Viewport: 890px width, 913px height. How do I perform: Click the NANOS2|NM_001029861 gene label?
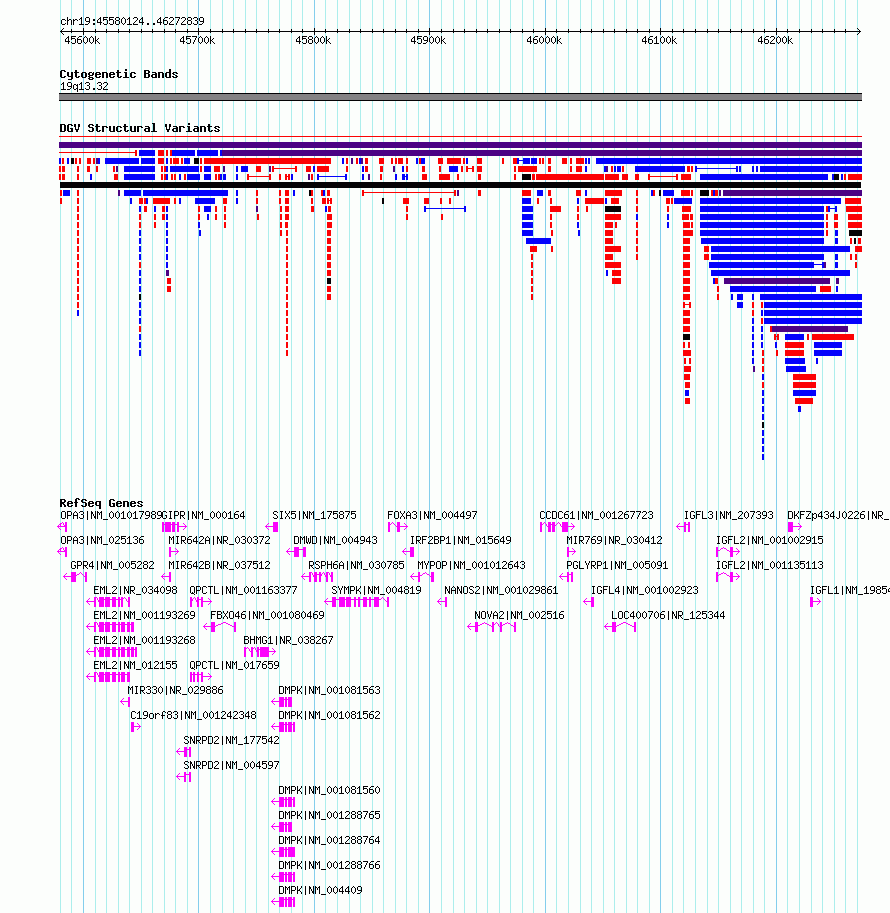point(501,590)
